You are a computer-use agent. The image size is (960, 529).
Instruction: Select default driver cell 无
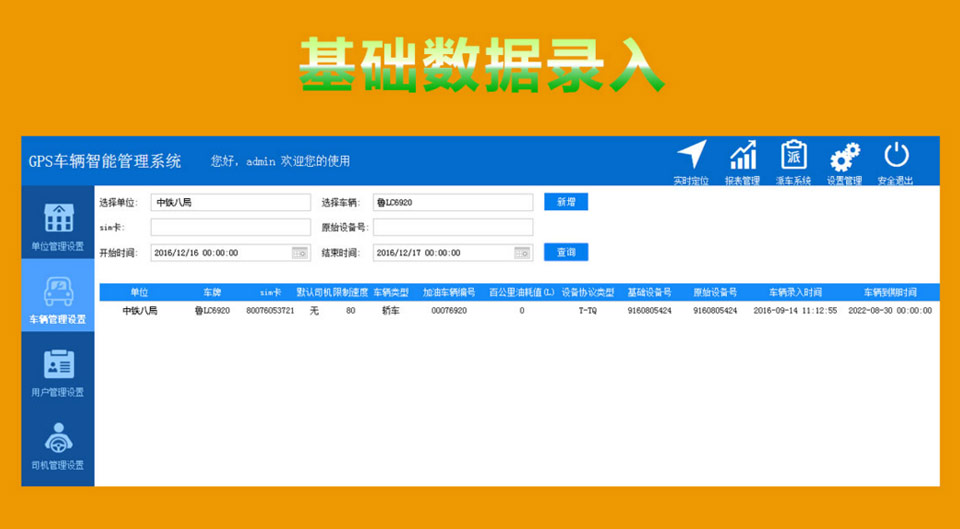click(314, 311)
